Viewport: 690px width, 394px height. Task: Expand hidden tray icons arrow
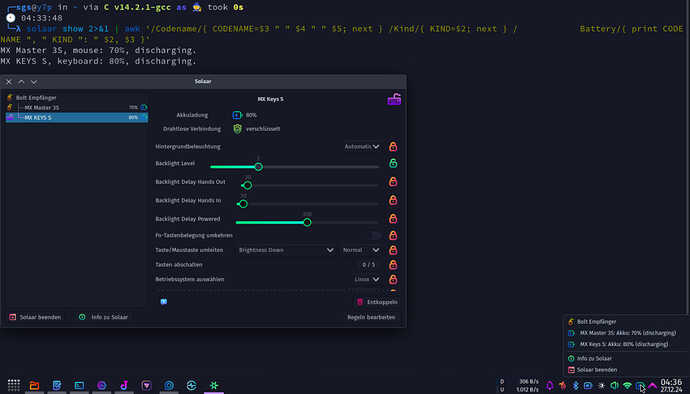[x=653, y=386]
